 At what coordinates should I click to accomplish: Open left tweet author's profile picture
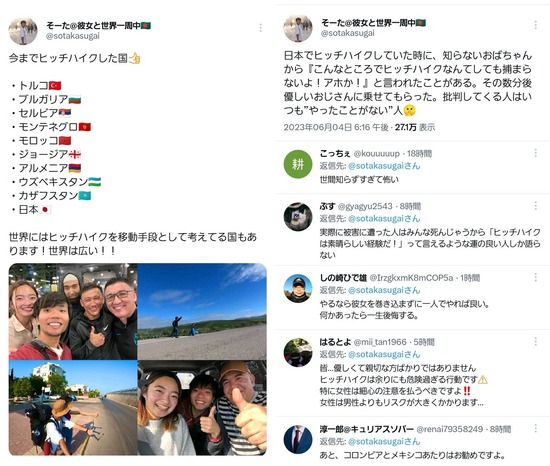pos(23,31)
